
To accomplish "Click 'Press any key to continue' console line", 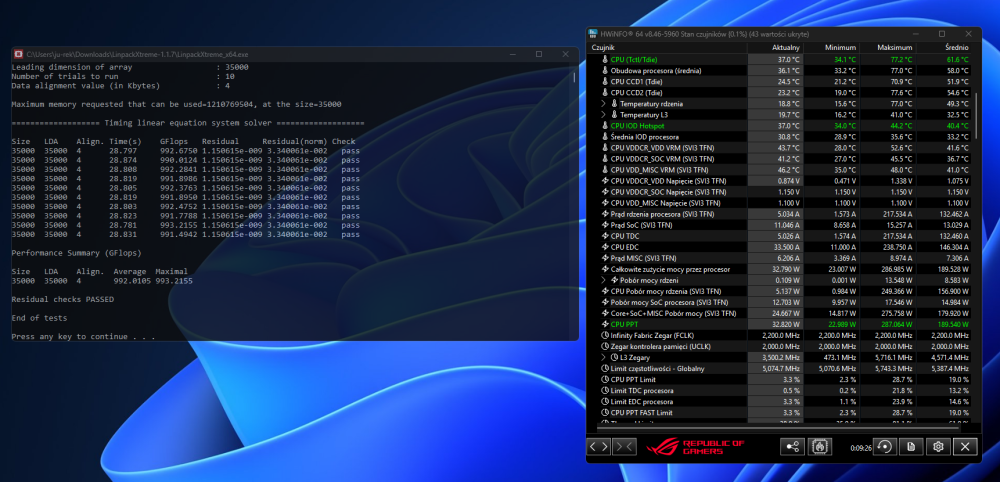I will [x=83, y=337].
